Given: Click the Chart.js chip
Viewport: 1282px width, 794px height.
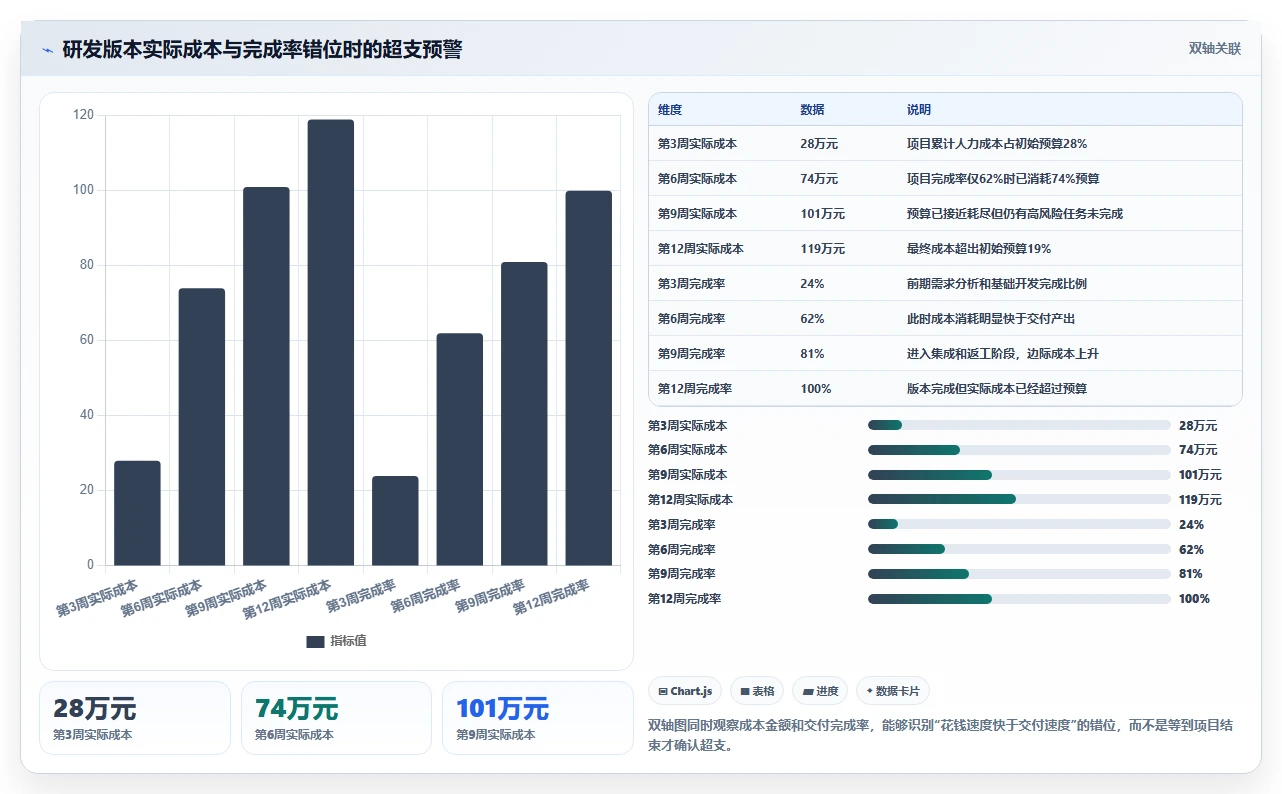Looking at the screenshot, I should [685, 691].
